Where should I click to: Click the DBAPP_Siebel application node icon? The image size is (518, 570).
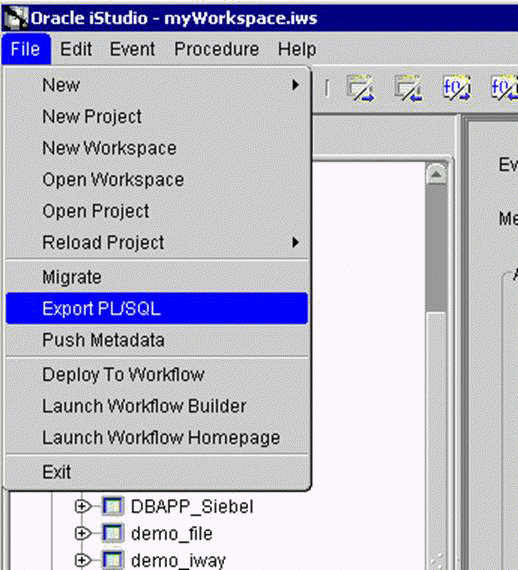pos(113,506)
